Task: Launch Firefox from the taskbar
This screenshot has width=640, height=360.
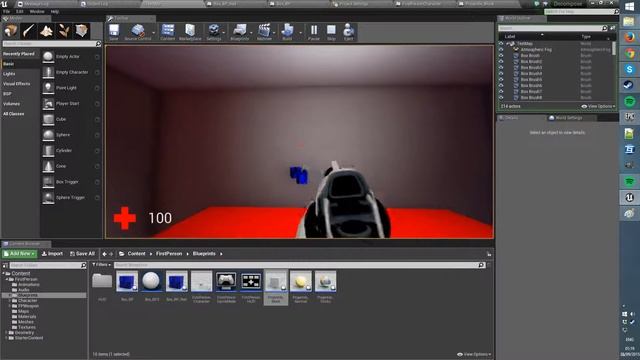Action: tap(629, 37)
